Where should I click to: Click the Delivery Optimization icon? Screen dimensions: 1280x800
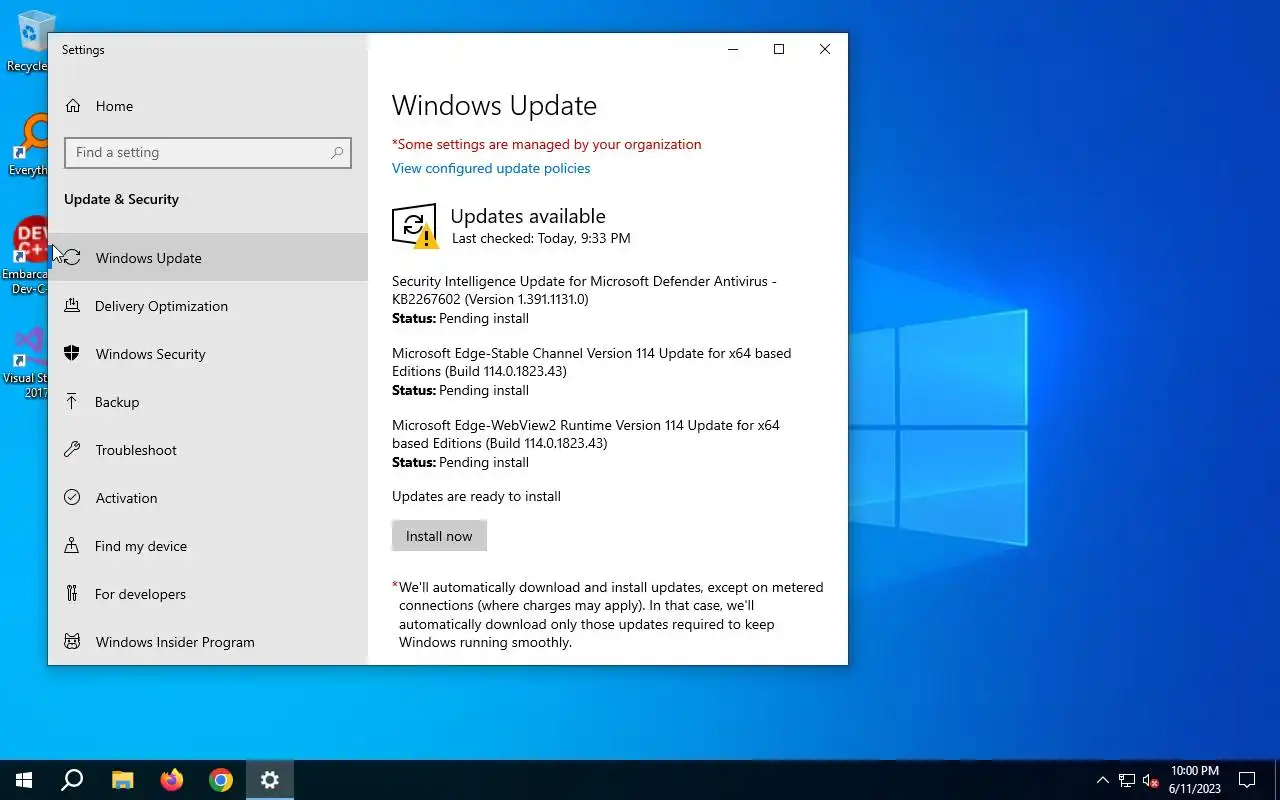[x=72, y=306]
